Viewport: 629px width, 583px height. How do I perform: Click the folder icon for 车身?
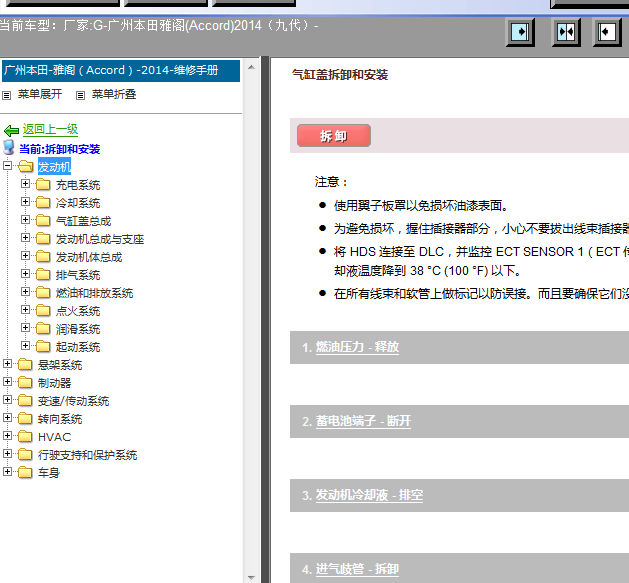[25, 473]
